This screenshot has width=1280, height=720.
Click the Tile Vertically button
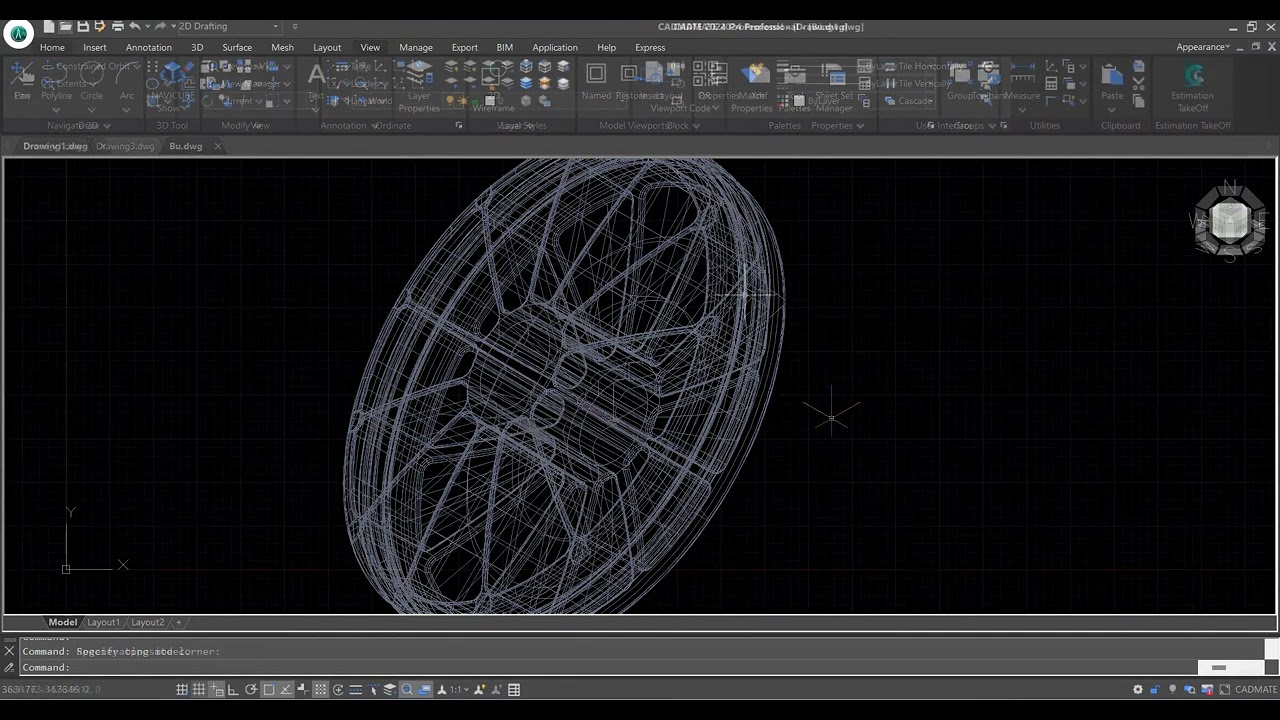click(916, 84)
